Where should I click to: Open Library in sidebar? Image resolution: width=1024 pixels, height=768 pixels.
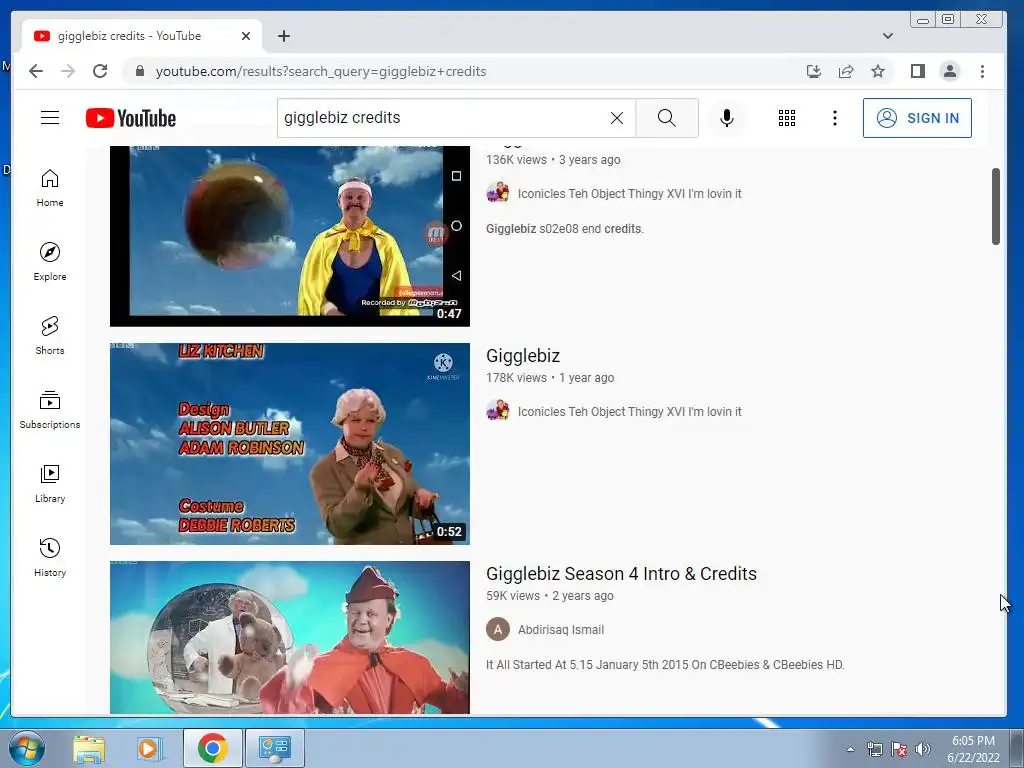50,483
